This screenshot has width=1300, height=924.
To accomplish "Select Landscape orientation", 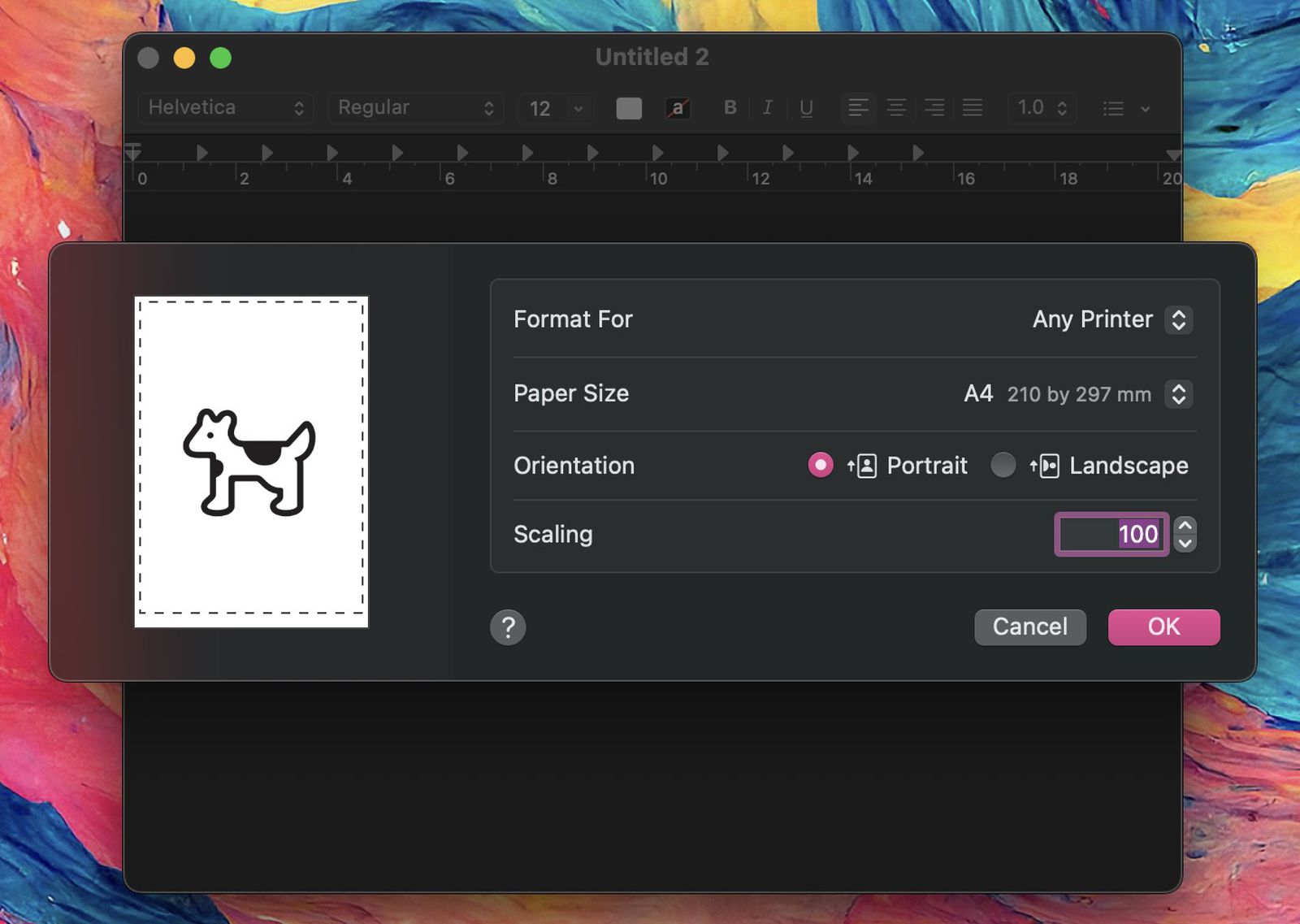I will click(x=1004, y=465).
